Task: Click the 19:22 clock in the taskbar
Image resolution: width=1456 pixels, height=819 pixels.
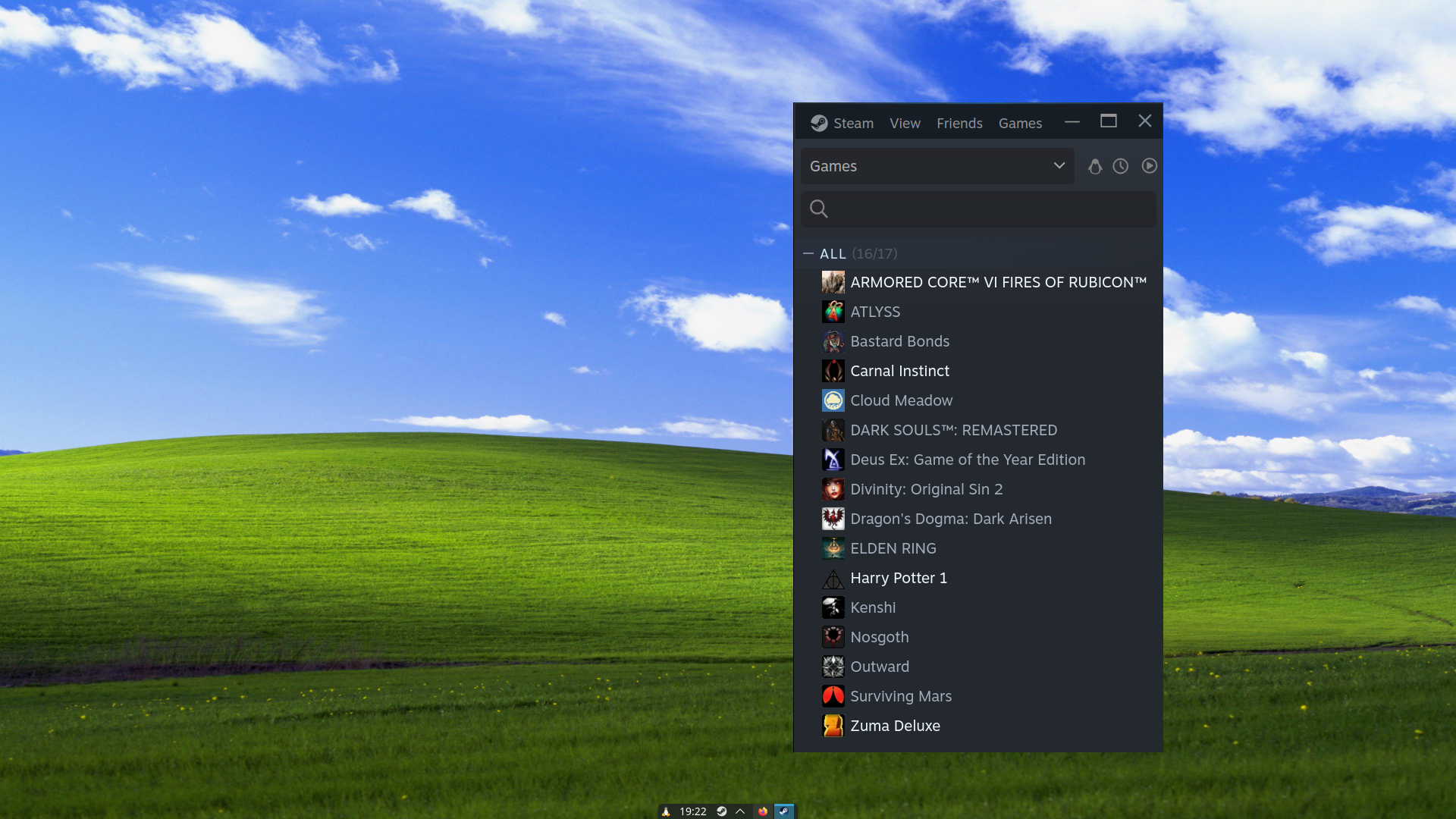Action: tap(692, 811)
